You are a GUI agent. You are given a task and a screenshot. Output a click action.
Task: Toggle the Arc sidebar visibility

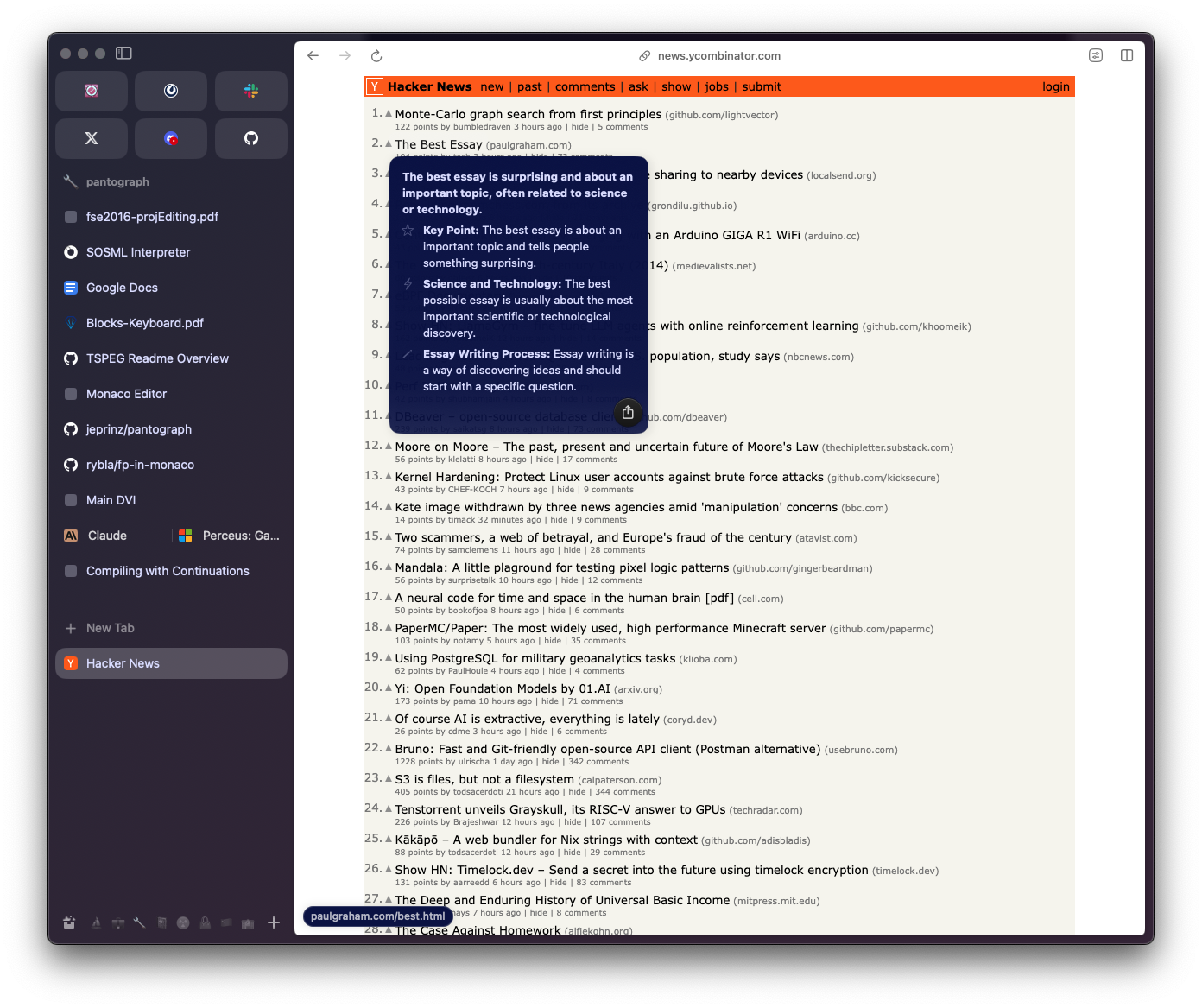[123, 54]
